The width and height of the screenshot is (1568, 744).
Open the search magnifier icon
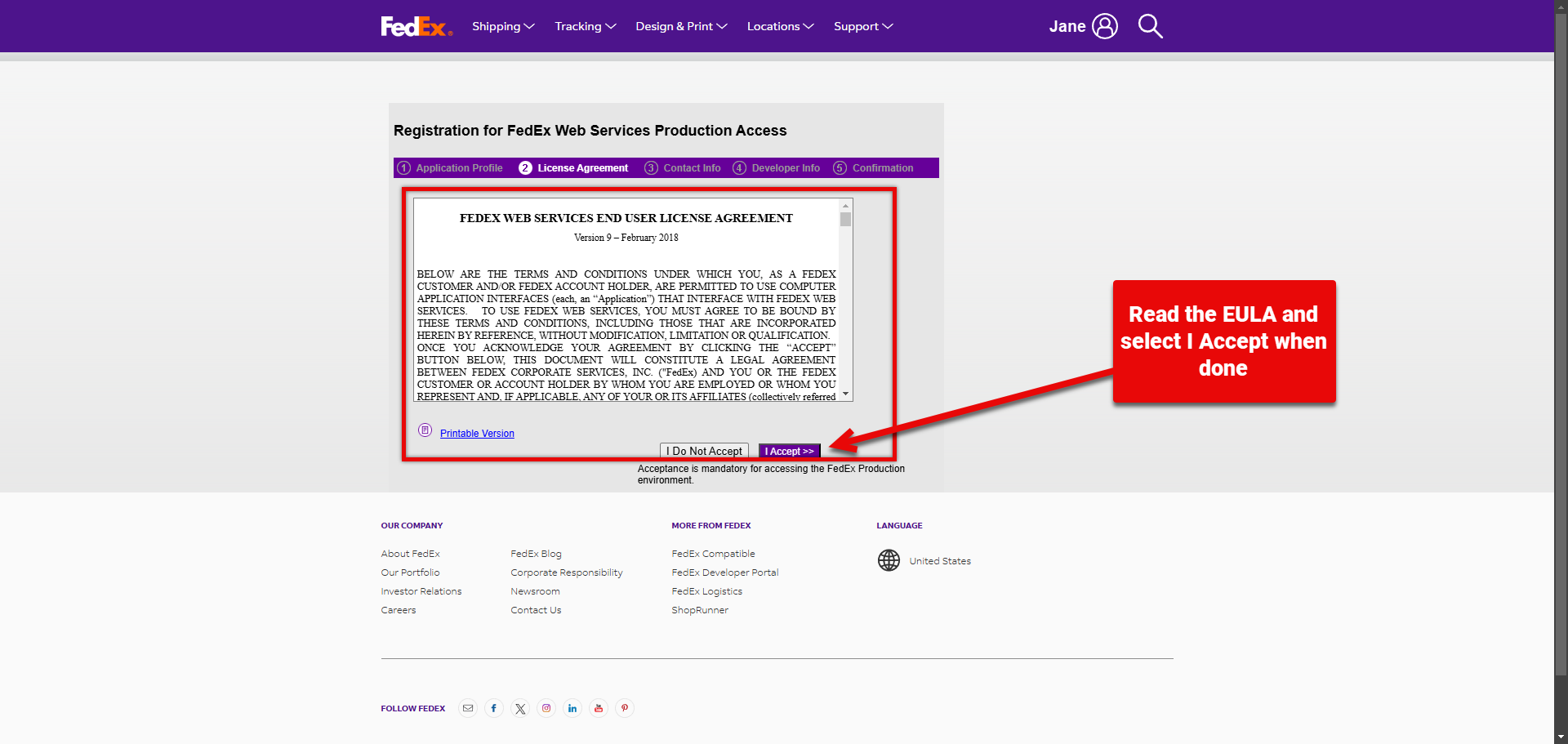(x=1150, y=26)
